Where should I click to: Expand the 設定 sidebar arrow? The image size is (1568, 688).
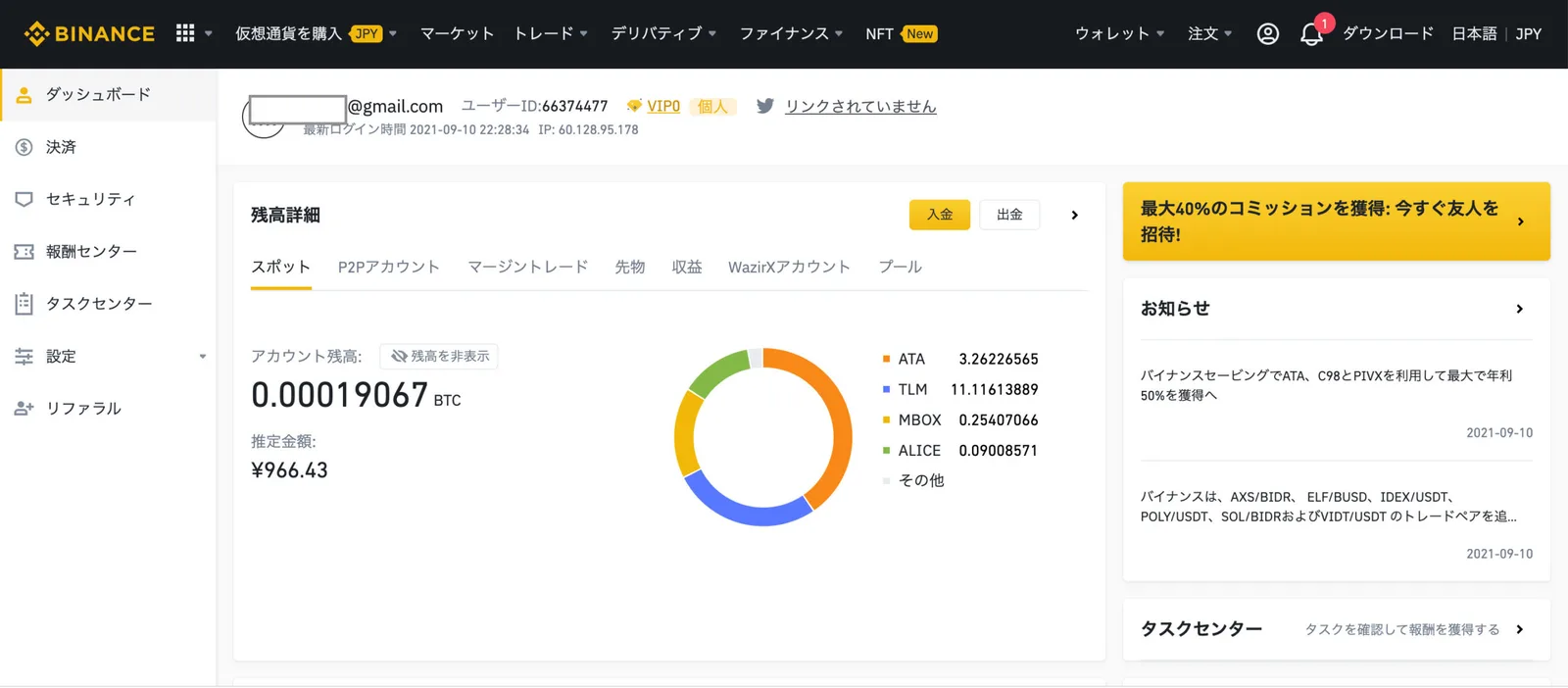(203, 357)
